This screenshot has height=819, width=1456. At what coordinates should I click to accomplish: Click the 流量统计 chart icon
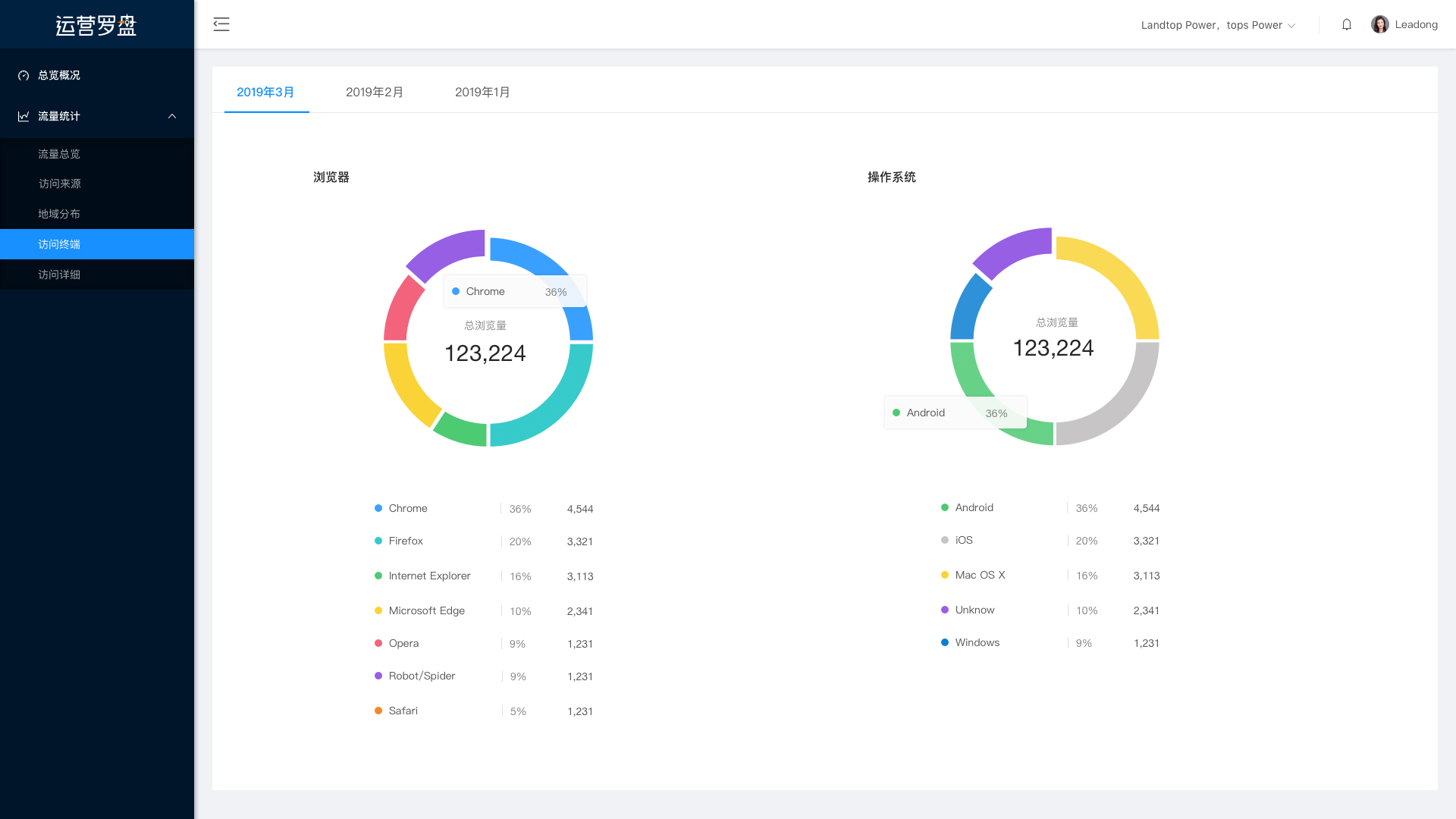(x=24, y=116)
